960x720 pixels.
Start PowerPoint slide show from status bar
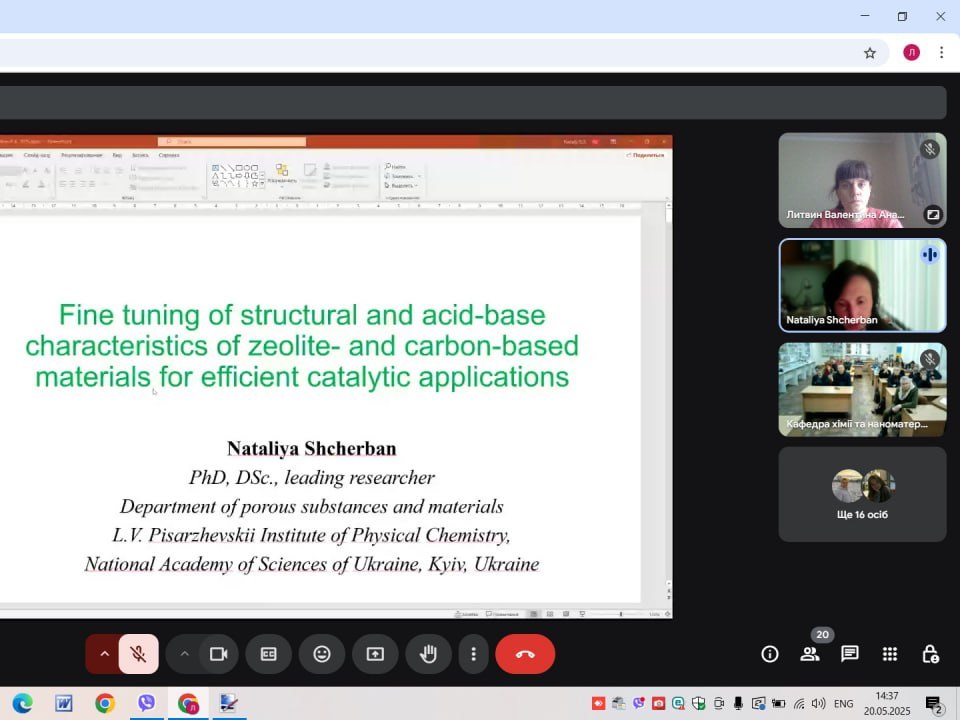coord(582,613)
